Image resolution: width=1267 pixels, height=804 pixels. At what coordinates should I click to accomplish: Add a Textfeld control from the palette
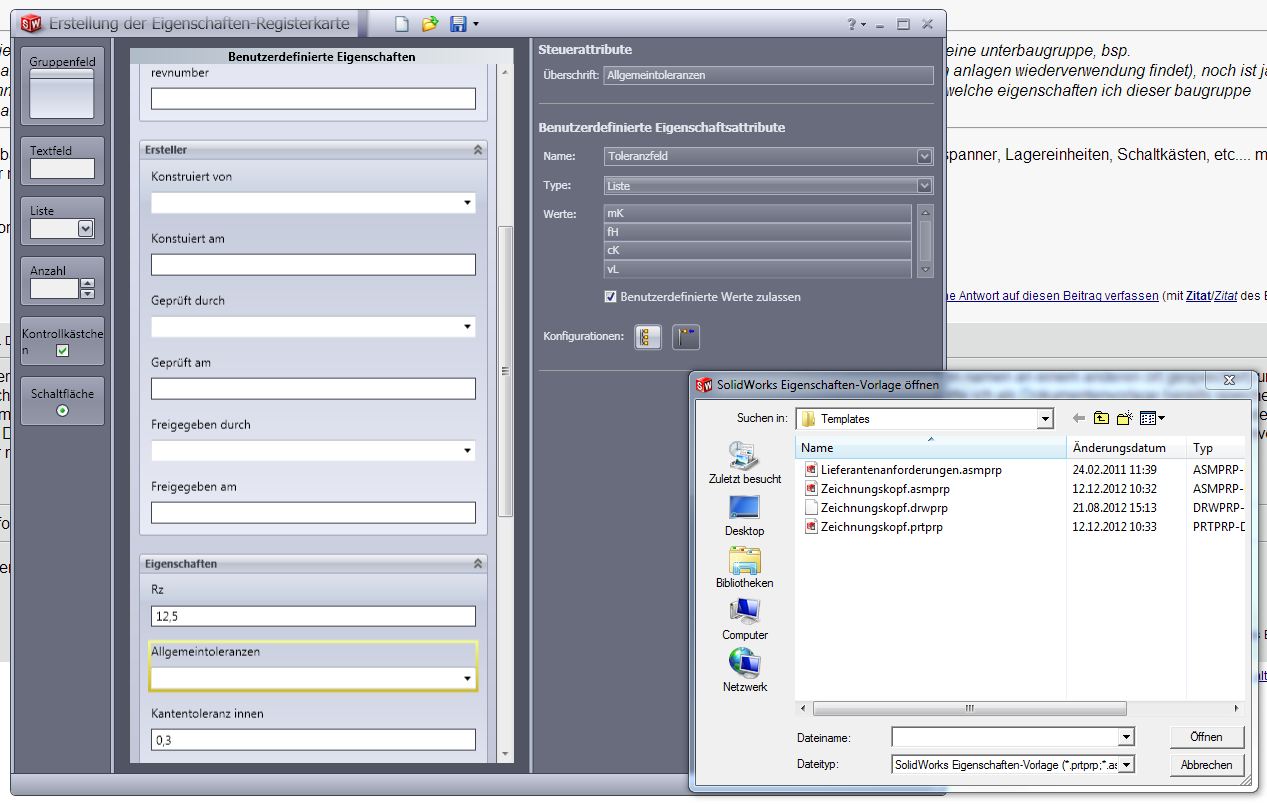(x=62, y=161)
